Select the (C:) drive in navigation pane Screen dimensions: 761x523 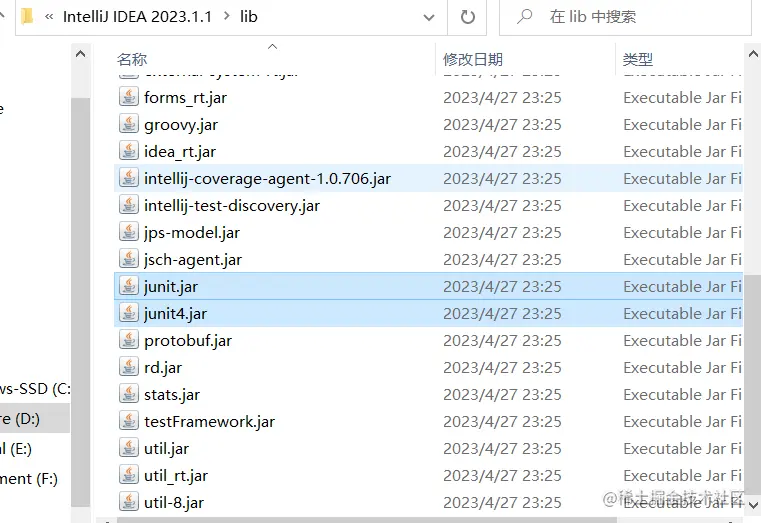(x=35, y=389)
